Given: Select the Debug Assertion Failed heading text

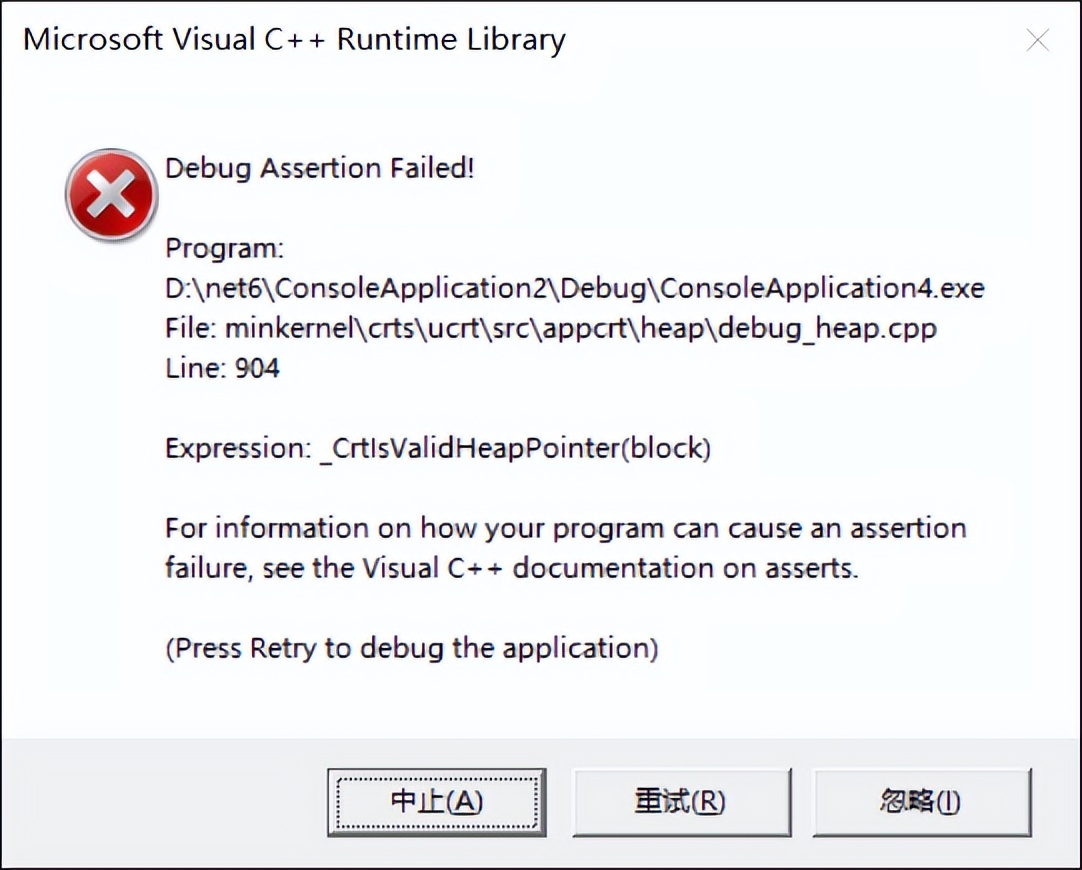Looking at the screenshot, I should (x=319, y=168).
